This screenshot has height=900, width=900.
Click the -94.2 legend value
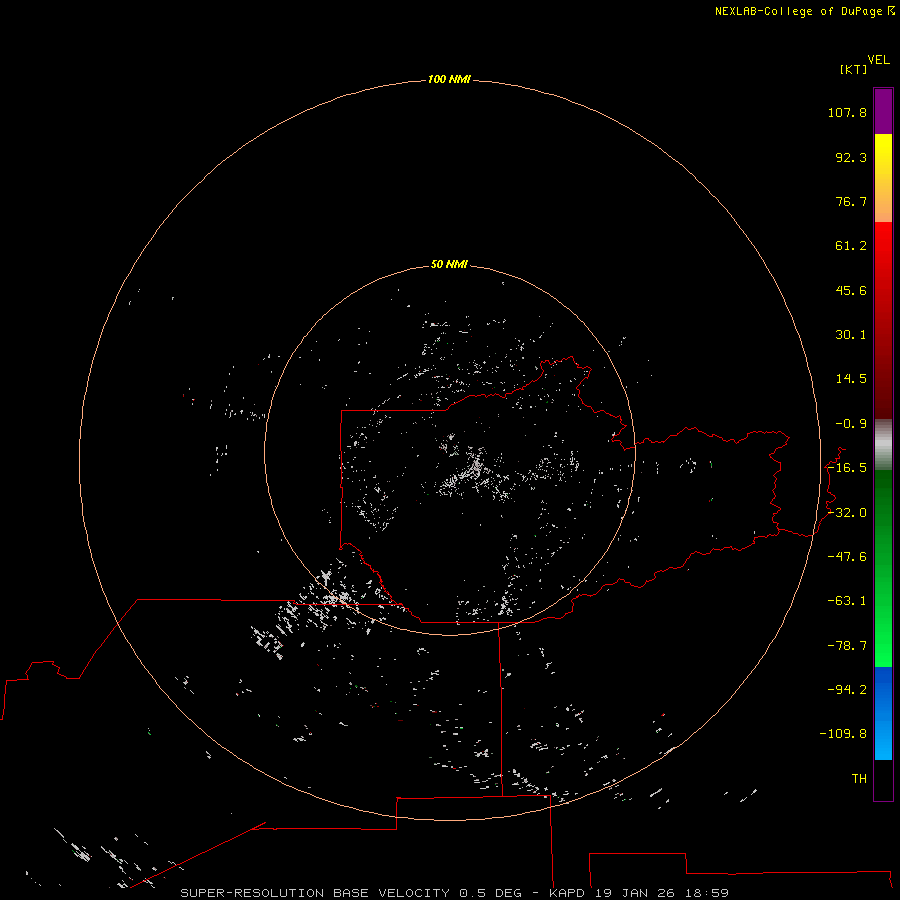pos(847,689)
